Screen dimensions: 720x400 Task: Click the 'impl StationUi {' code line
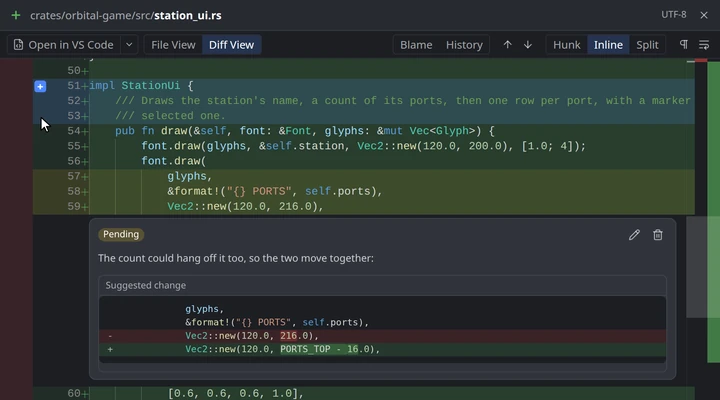click(141, 86)
